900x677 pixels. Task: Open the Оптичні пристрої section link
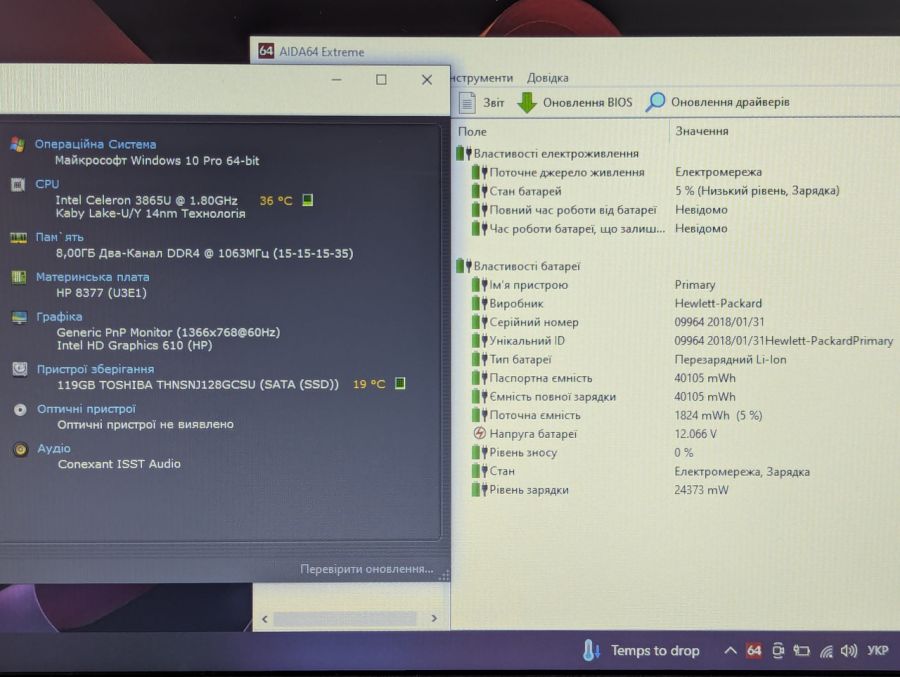click(x=87, y=409)
